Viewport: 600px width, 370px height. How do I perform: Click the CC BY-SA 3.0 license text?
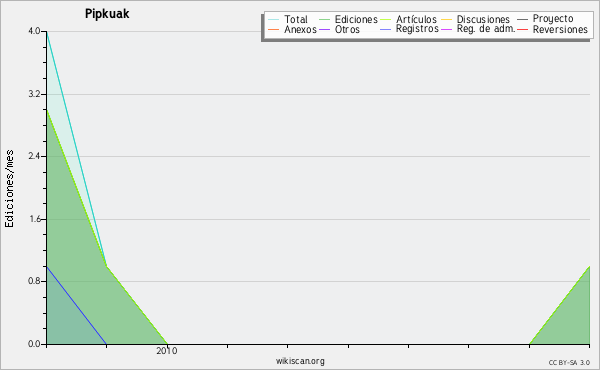[569, 363]
